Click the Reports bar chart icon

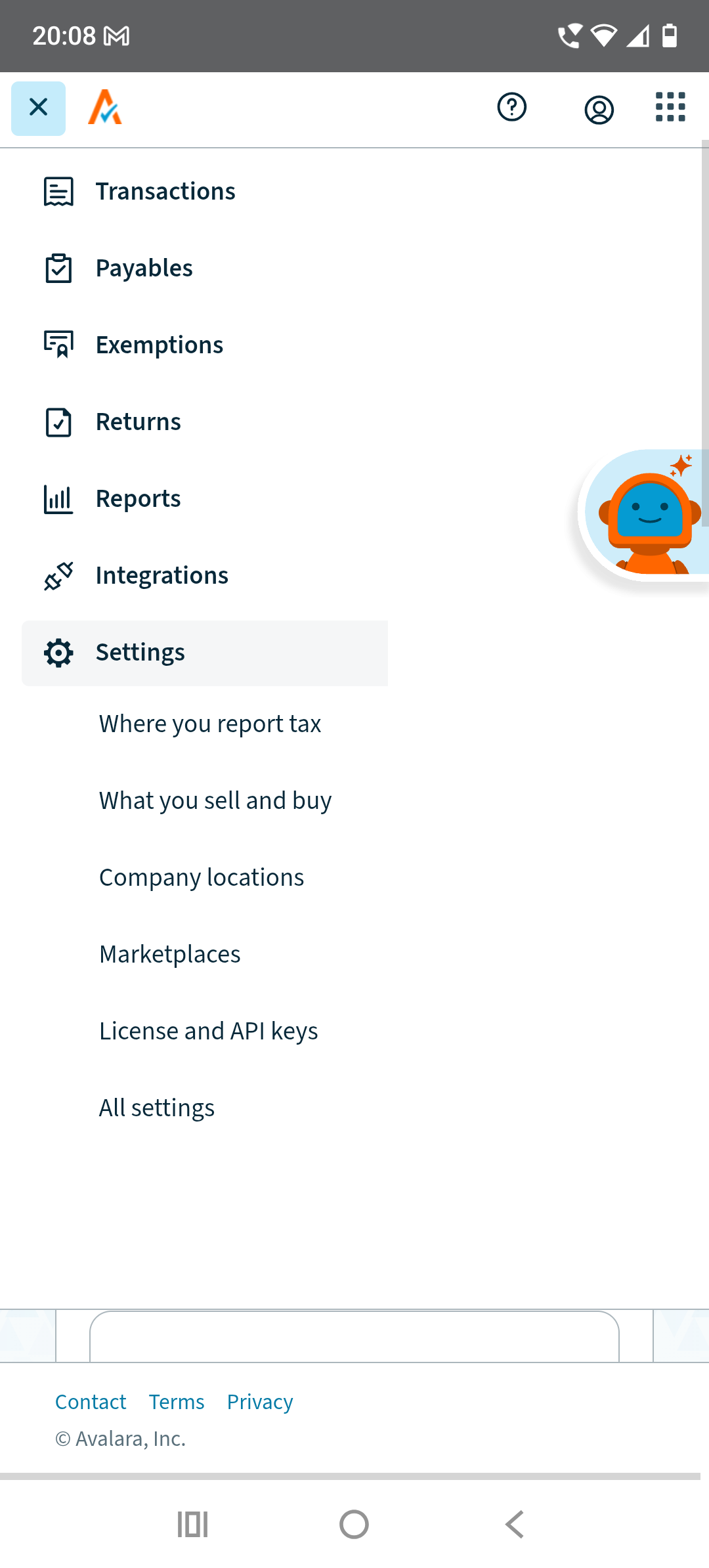pyautogui.click(x=58, y=499)
